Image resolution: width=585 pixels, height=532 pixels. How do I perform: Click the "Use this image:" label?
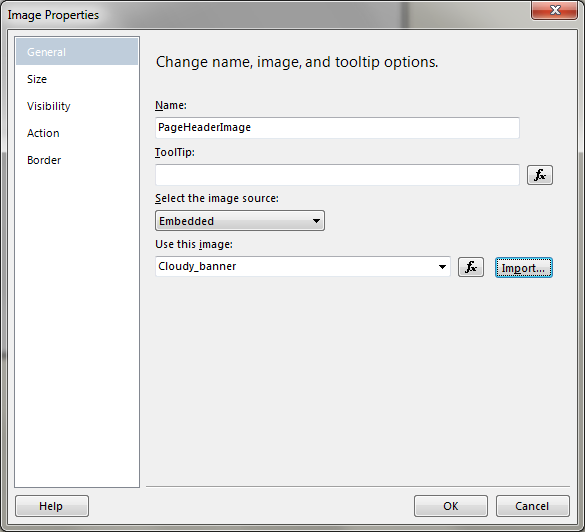(x=194, y=244)
